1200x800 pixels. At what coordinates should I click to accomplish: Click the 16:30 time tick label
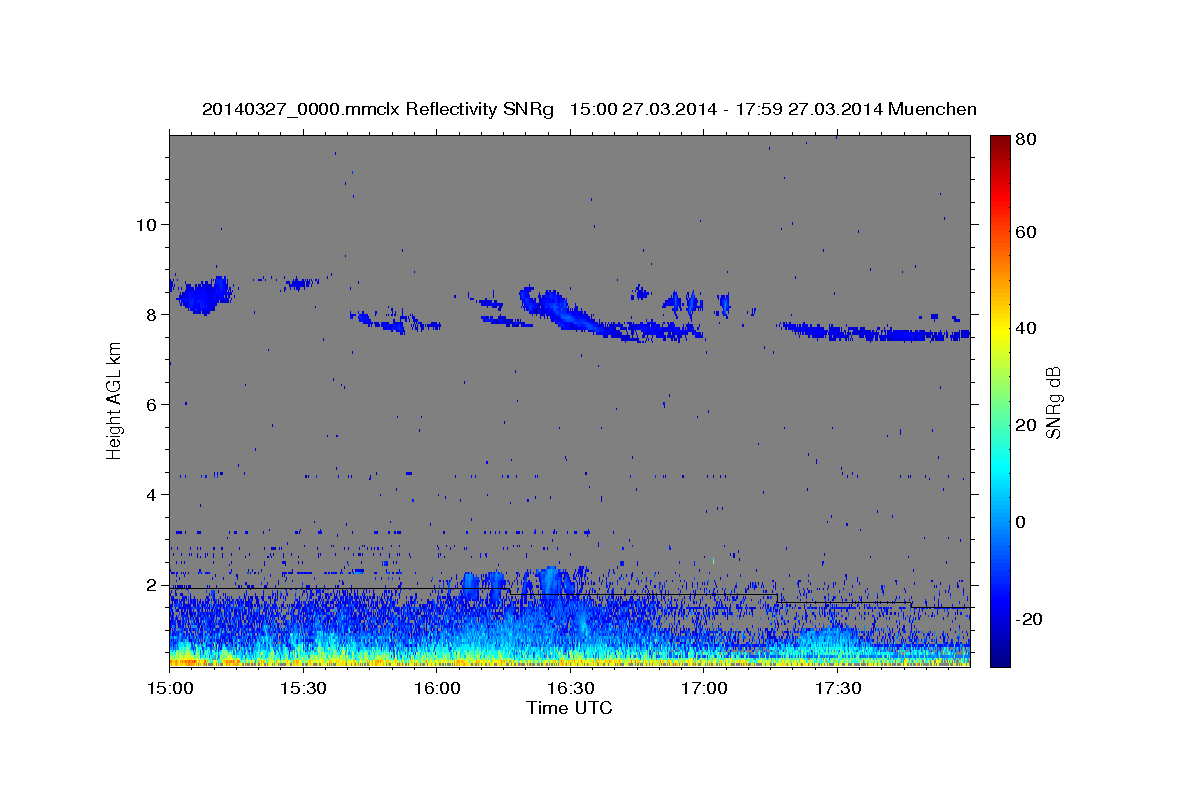[x=570, y=689]
